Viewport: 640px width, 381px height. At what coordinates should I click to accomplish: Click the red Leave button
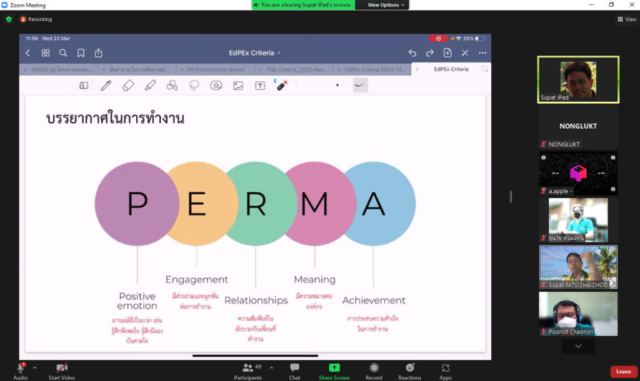click(x=623, y=372)
